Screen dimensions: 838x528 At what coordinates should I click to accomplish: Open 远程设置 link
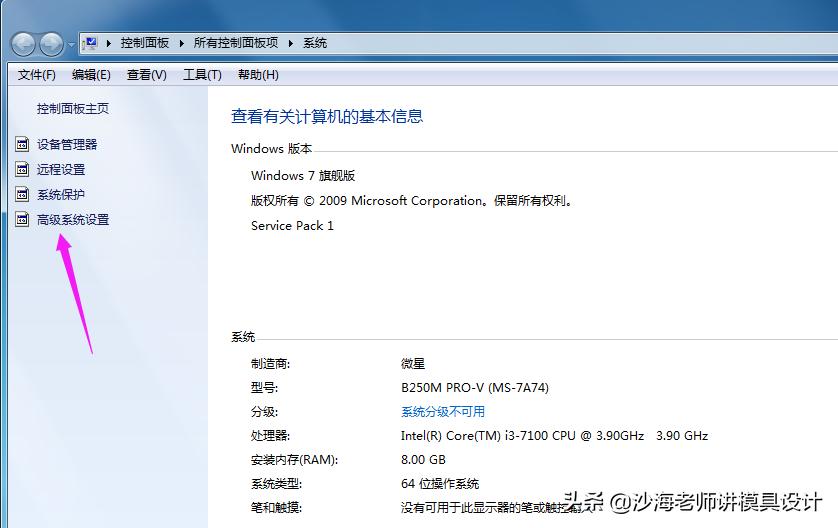click(61, 169)
